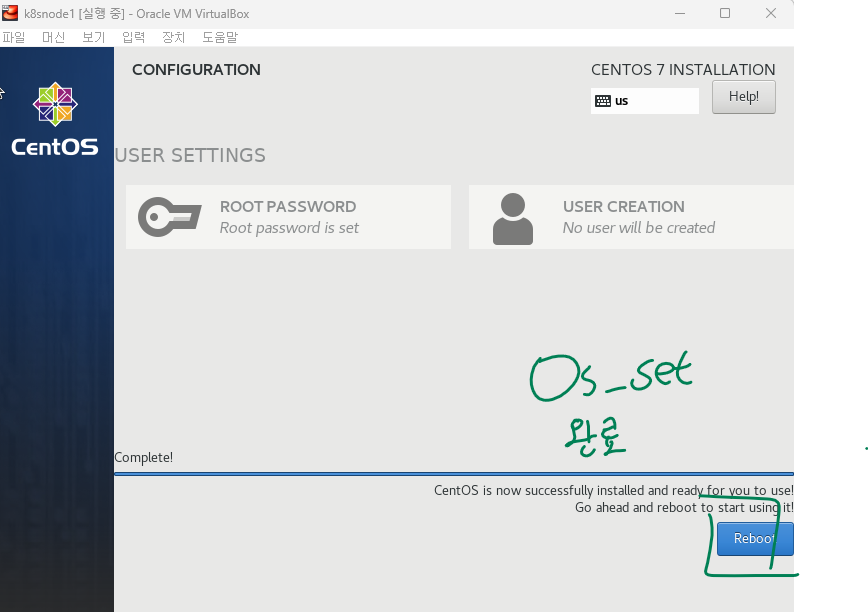Viewport: 868px width, 612px height.
Task: Open the USER CREATION settings
Action: click(x=631, y=217)
